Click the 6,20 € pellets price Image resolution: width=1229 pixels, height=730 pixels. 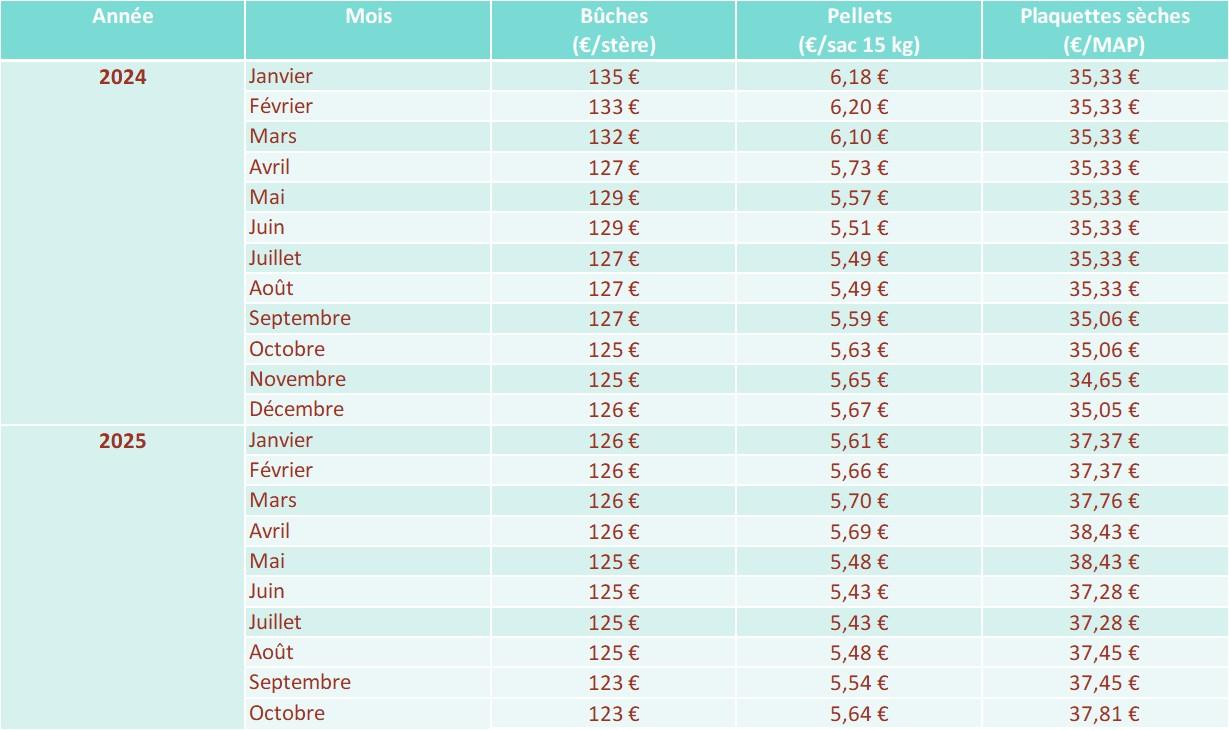(x=859, y=106)
